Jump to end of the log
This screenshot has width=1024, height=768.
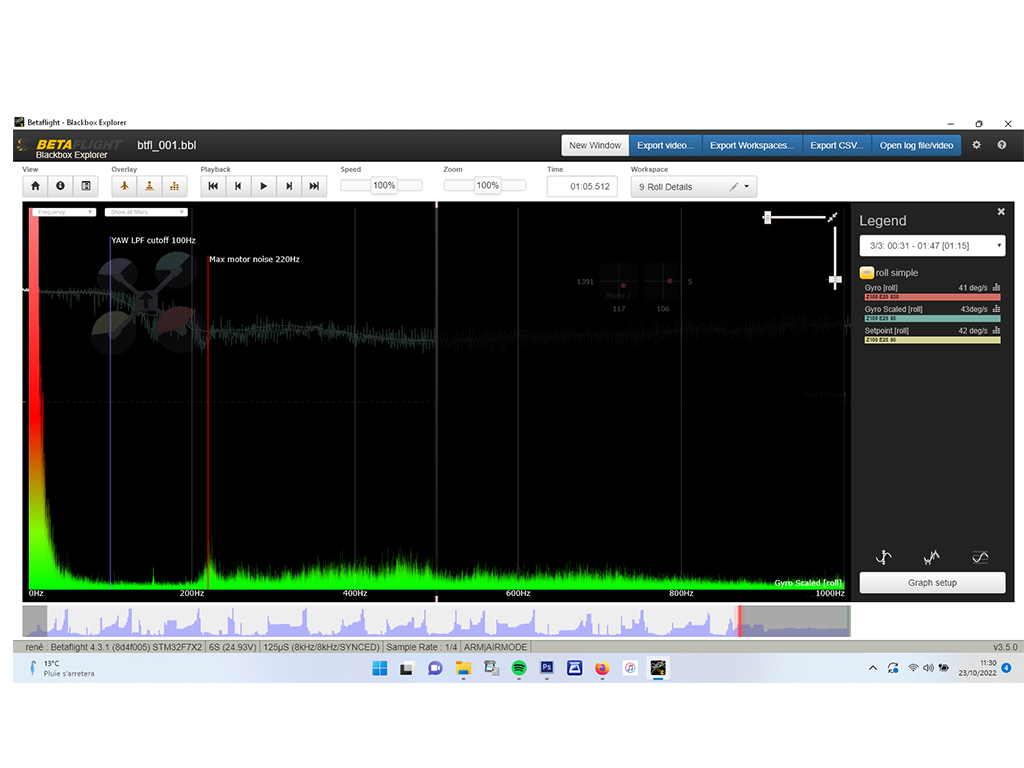tap(314, 186)
